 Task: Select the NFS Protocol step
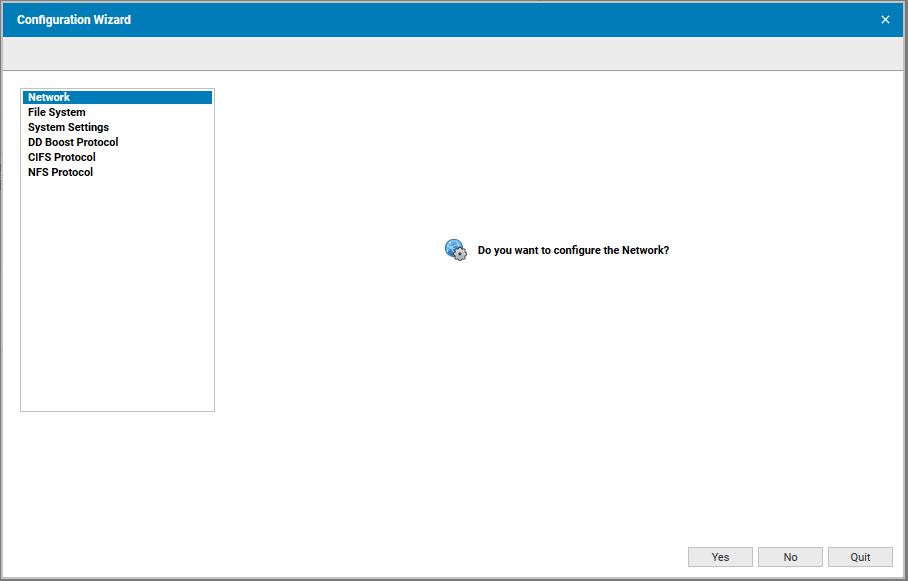tap(118, 173)
